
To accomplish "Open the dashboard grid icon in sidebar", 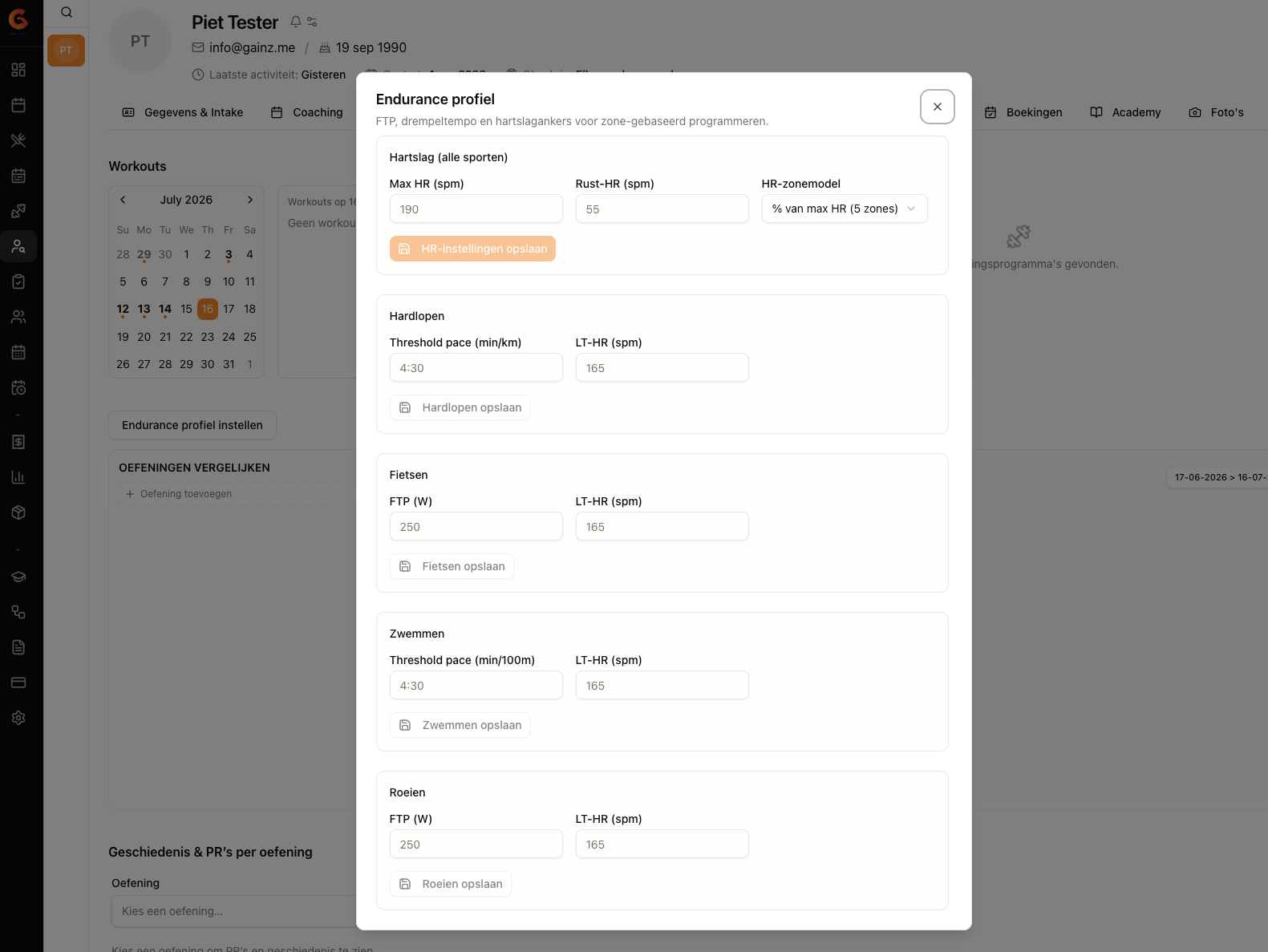I will point(18,70).
